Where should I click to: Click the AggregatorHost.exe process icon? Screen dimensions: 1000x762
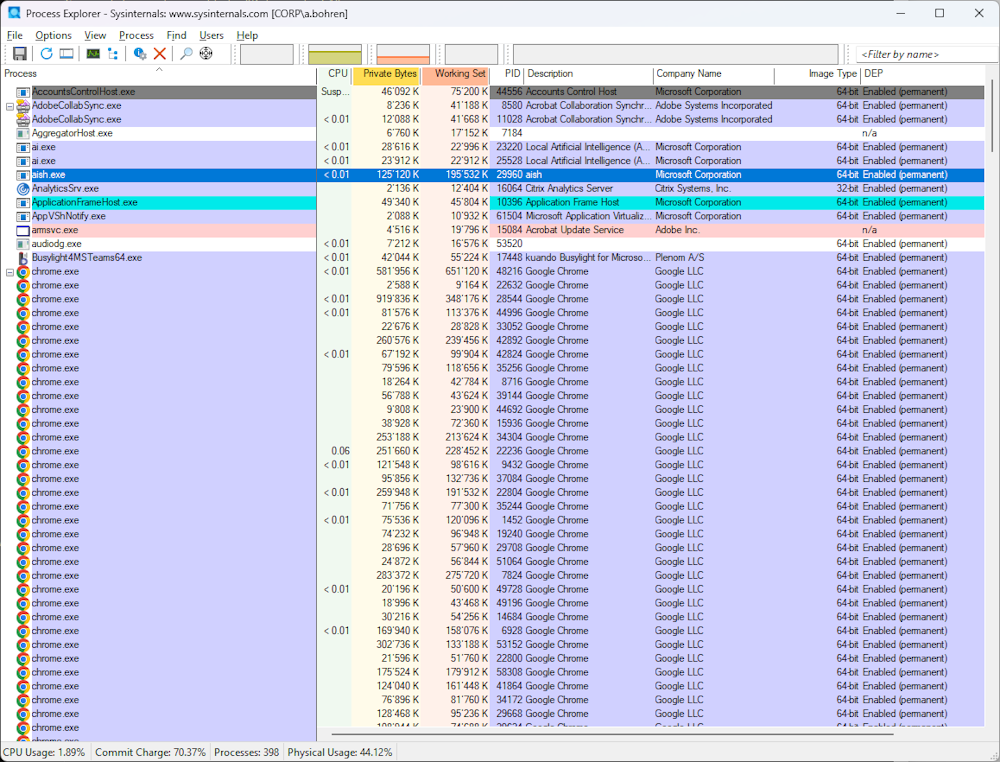pyautogui.click(x=23, y=134)
